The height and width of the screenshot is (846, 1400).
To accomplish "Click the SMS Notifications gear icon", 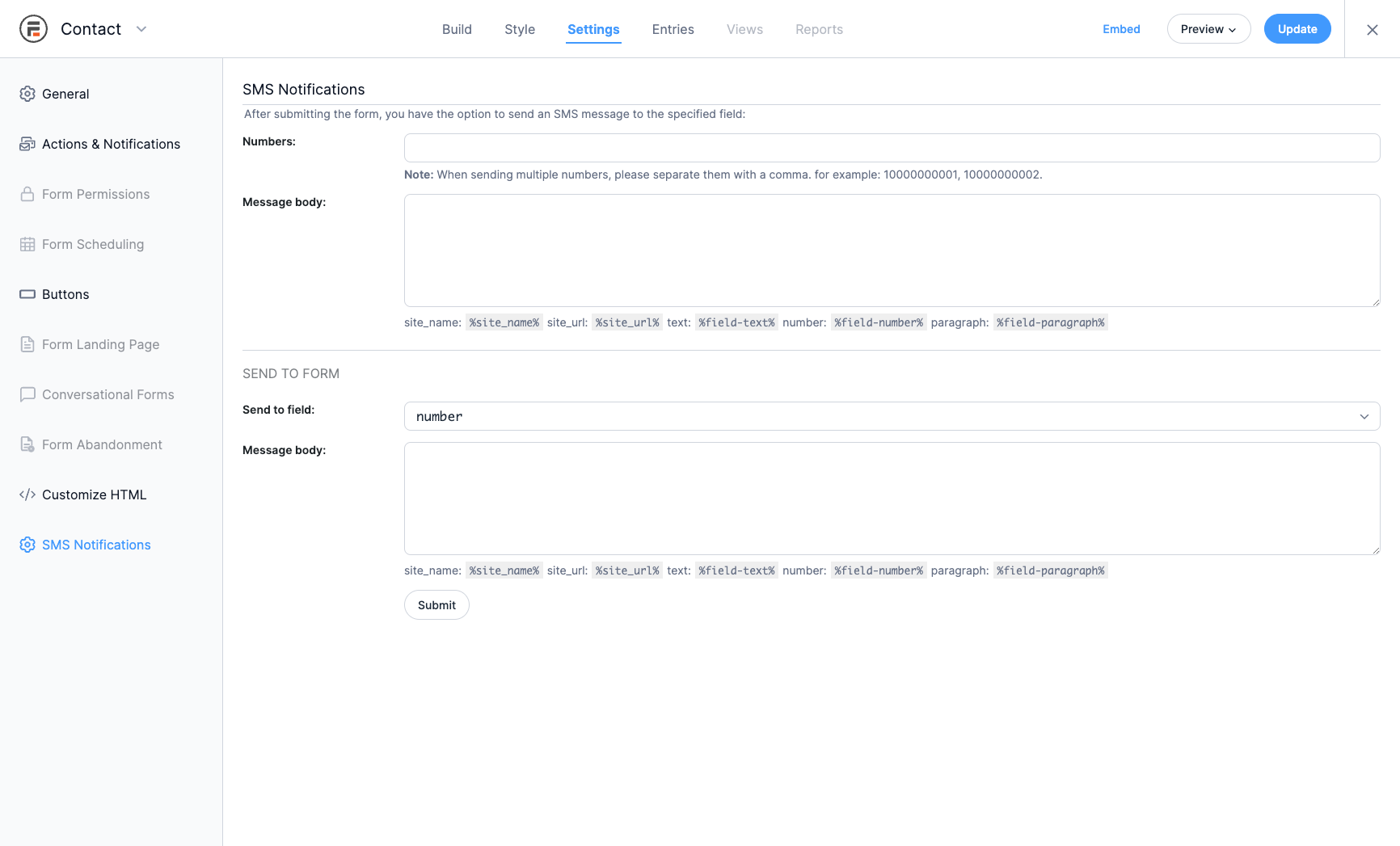I will [27, 545].
